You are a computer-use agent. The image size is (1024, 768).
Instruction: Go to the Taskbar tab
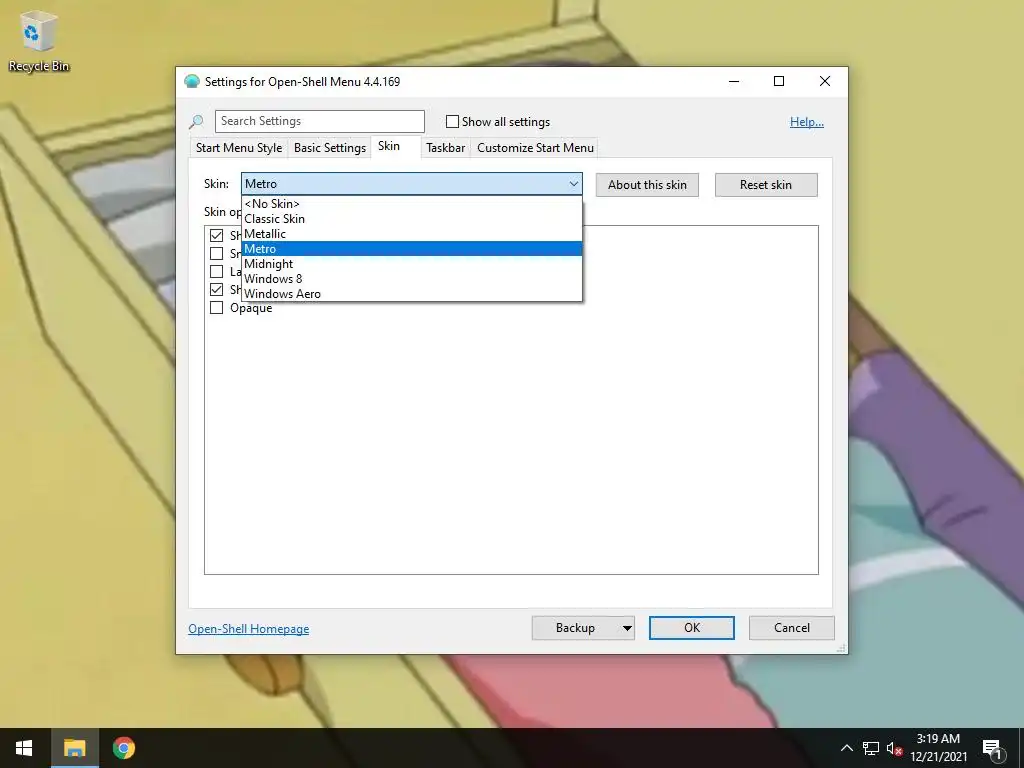click(x=445, y=148)
